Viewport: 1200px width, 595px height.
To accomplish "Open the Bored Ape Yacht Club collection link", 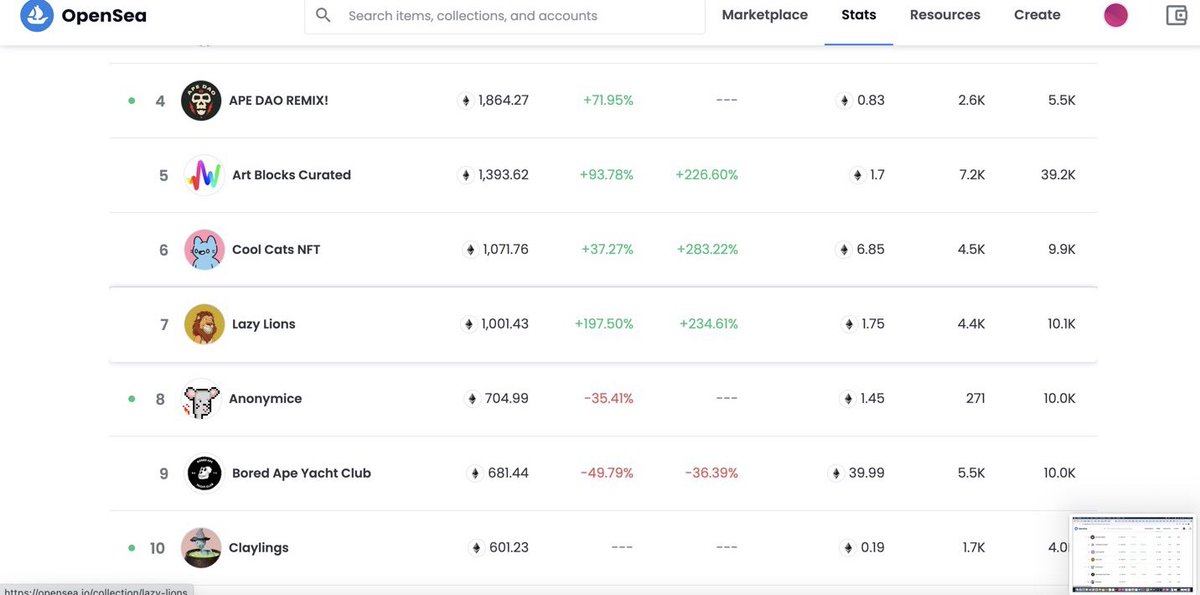I will point(301,473).
